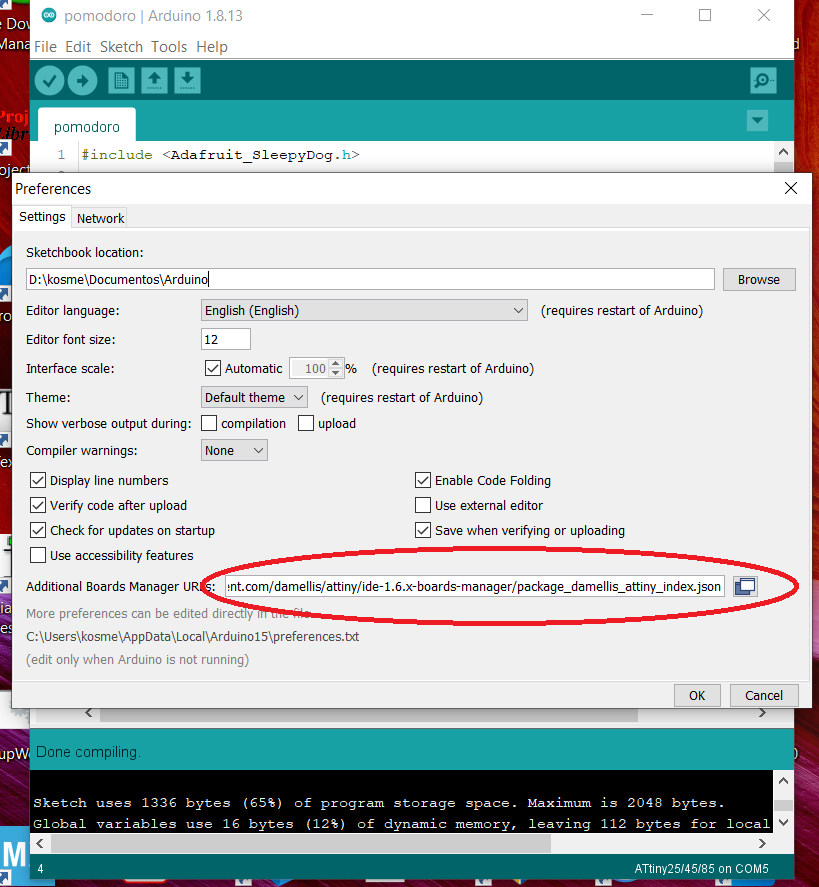819x887 pixels.
Task: Increase interface scale with up arrow
Action: [336, 363]
